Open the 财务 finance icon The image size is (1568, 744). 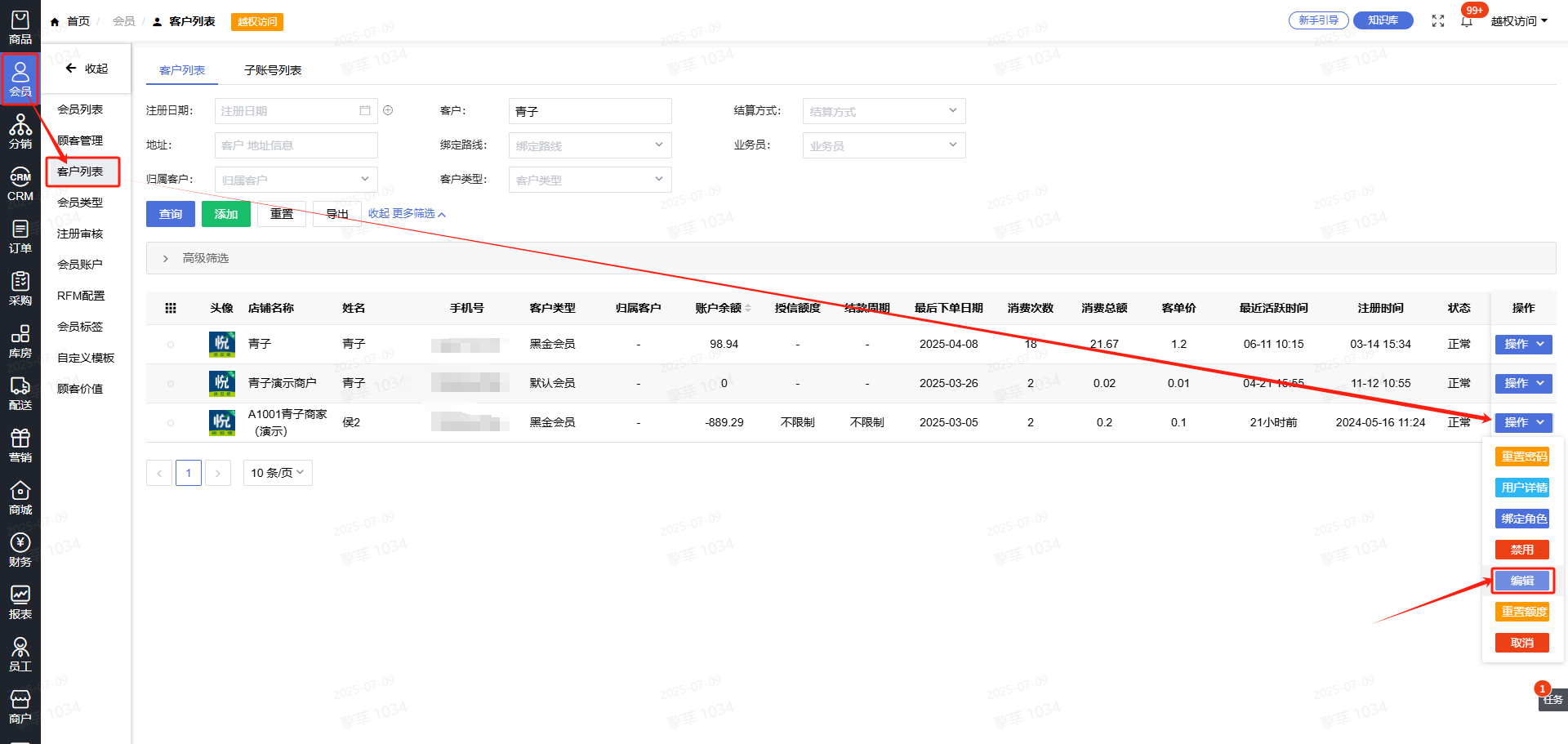point(20,550)
